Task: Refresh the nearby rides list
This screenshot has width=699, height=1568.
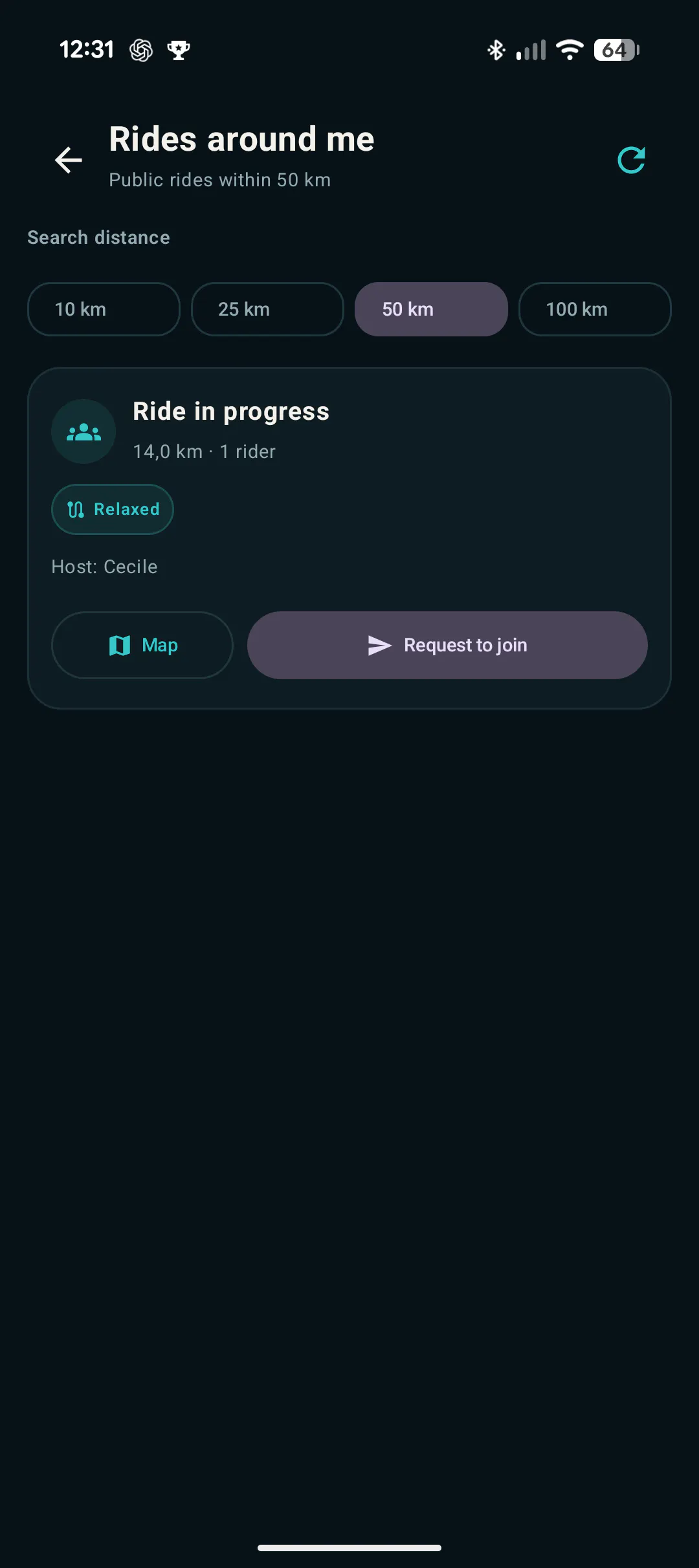Action: 631,160
